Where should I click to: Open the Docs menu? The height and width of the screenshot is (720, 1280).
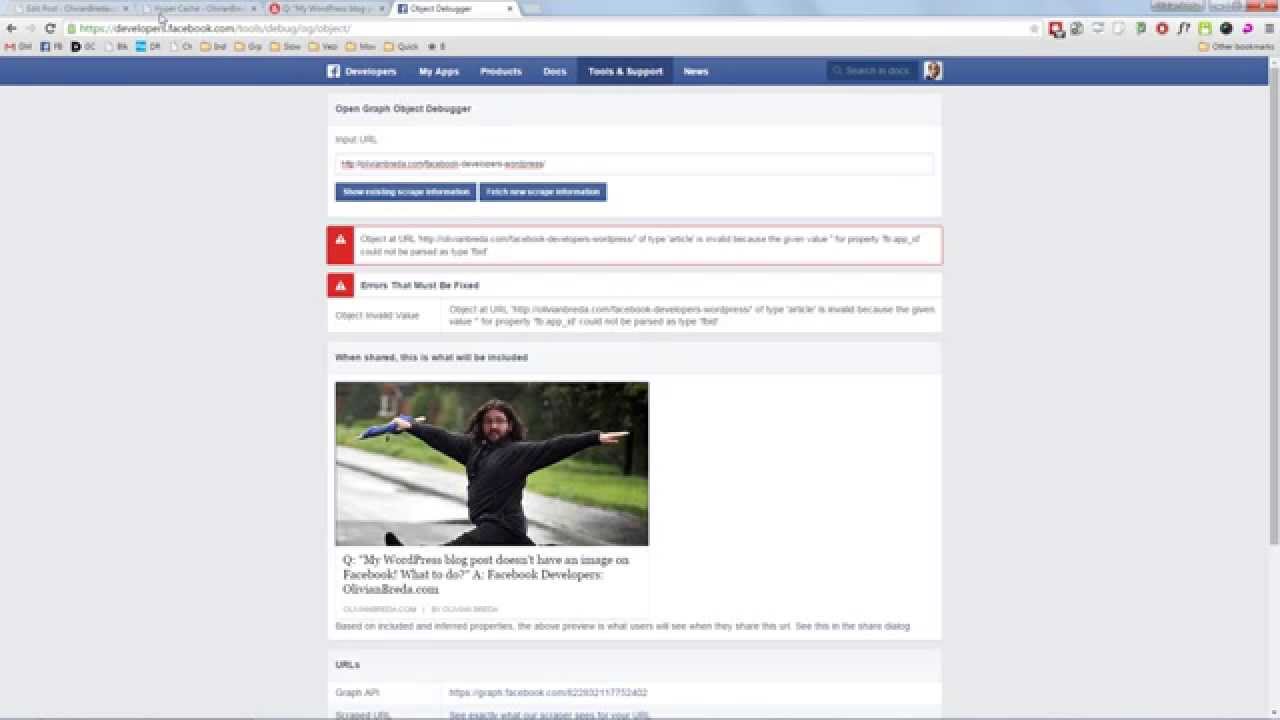pyautogui.click(x=554, y=71)
